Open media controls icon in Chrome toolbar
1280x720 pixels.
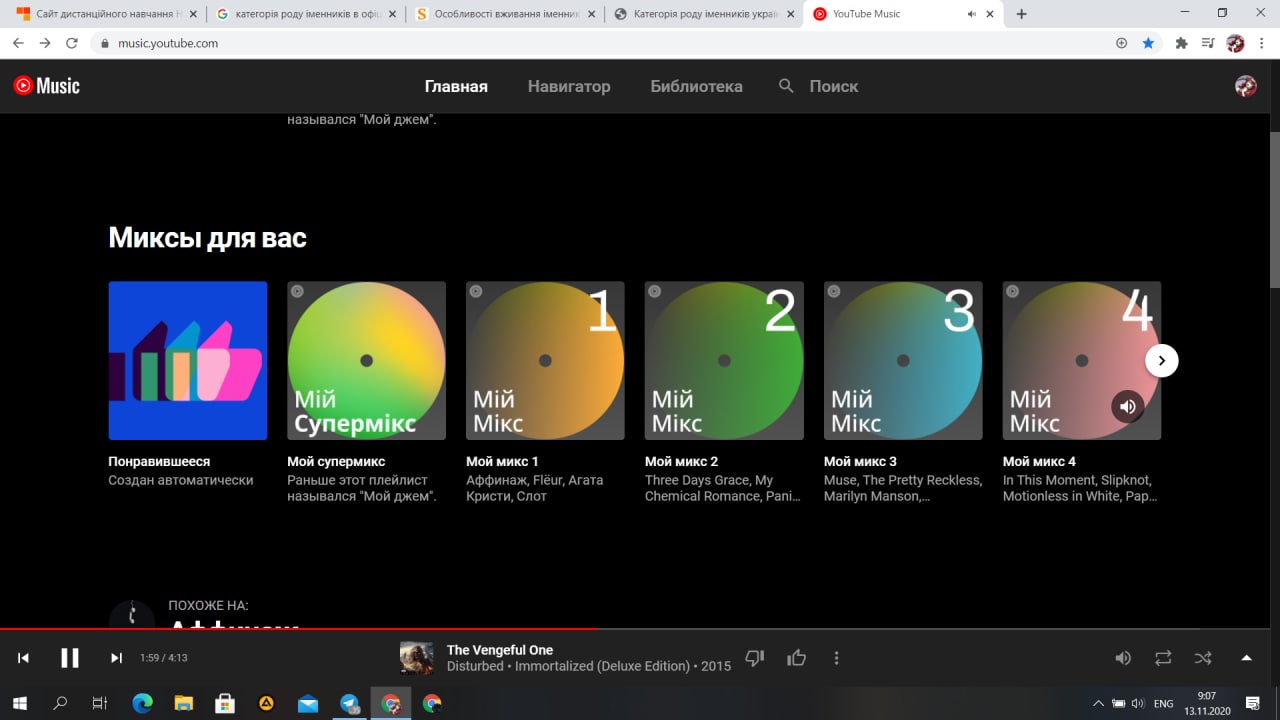[1208, 43]
